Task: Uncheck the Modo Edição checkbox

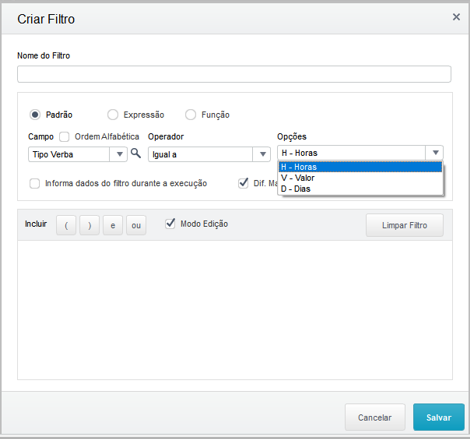Action: (170, 224)
